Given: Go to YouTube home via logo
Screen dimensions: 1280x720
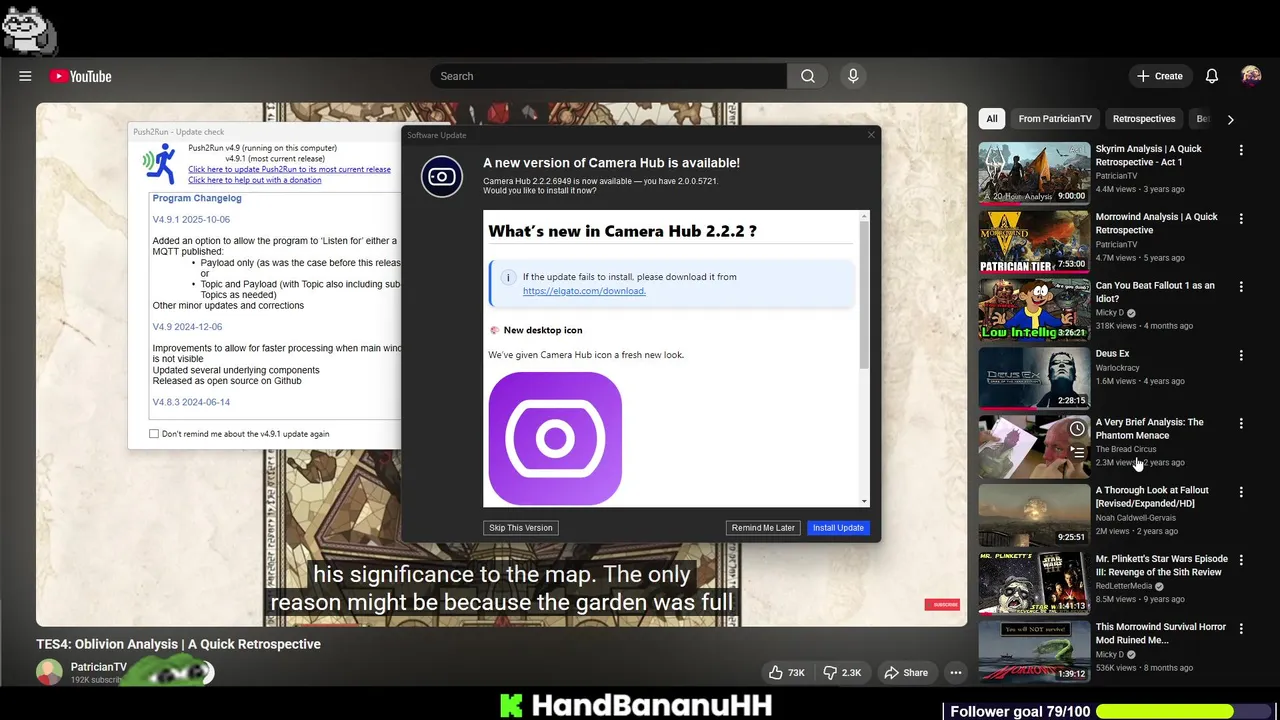Looking at the screenshot, I should click(80, 76).
